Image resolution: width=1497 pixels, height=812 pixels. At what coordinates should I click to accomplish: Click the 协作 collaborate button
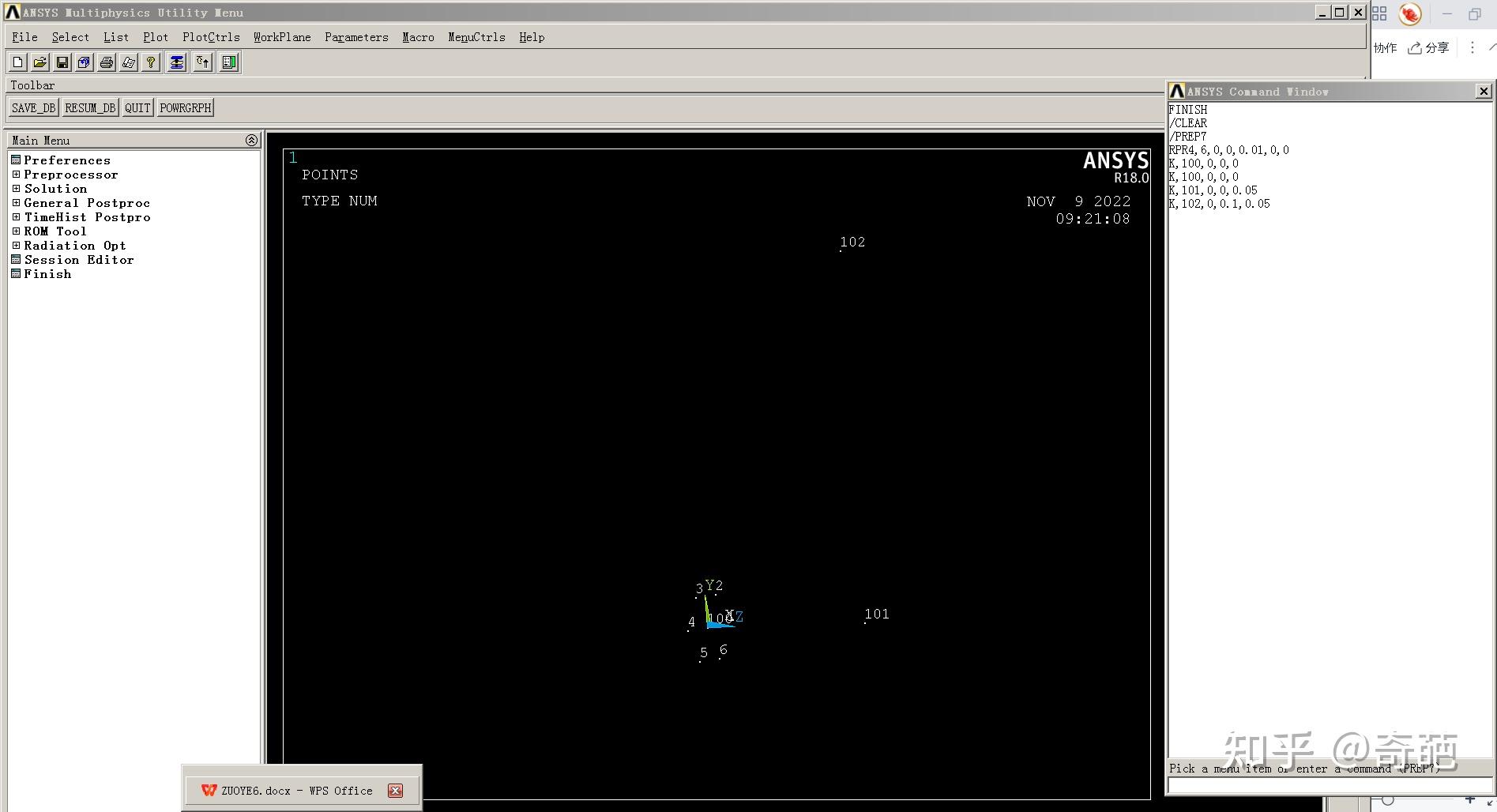click(1385, 48)
